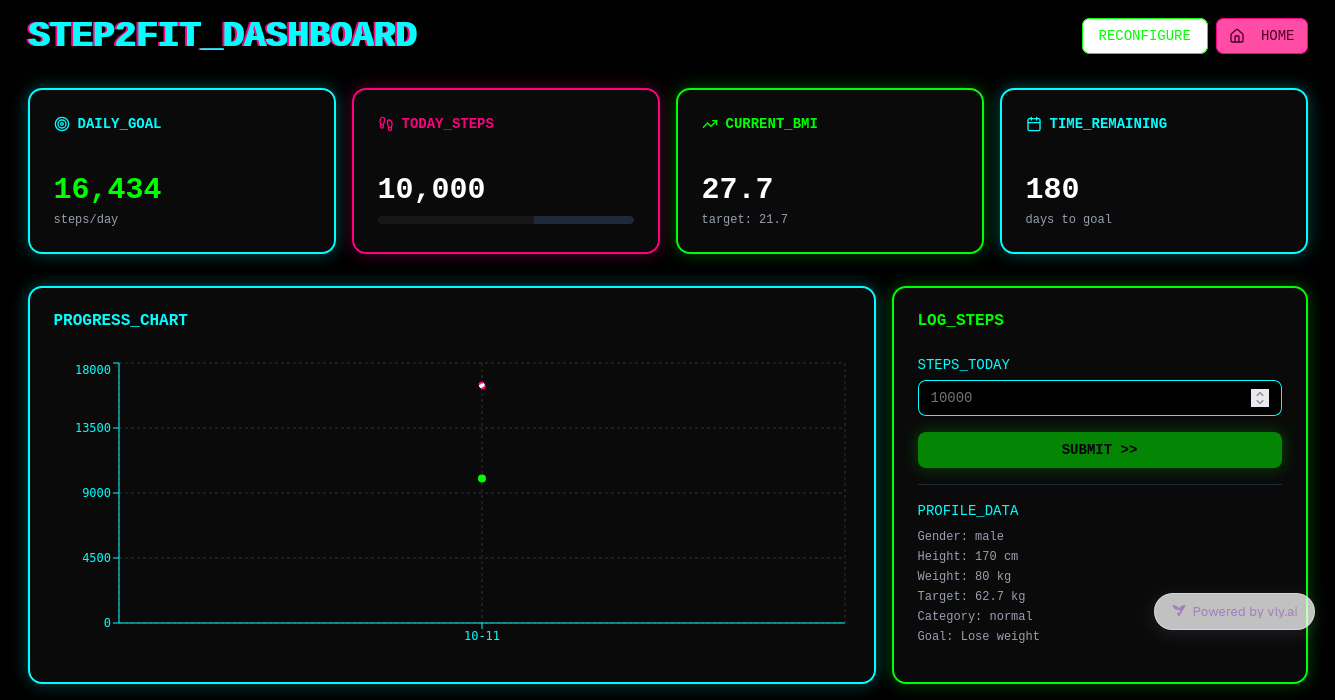Click the TODAY_STEPS card label
This screenshot has height=700, width=1335.
tap(448, 124)
